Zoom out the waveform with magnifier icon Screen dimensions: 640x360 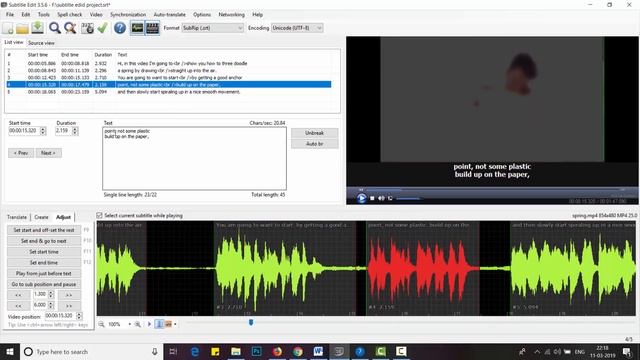point(101,324)
